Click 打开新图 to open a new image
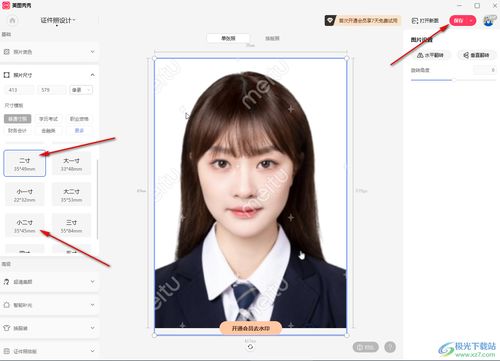The image size is (500, 361). 425,21
